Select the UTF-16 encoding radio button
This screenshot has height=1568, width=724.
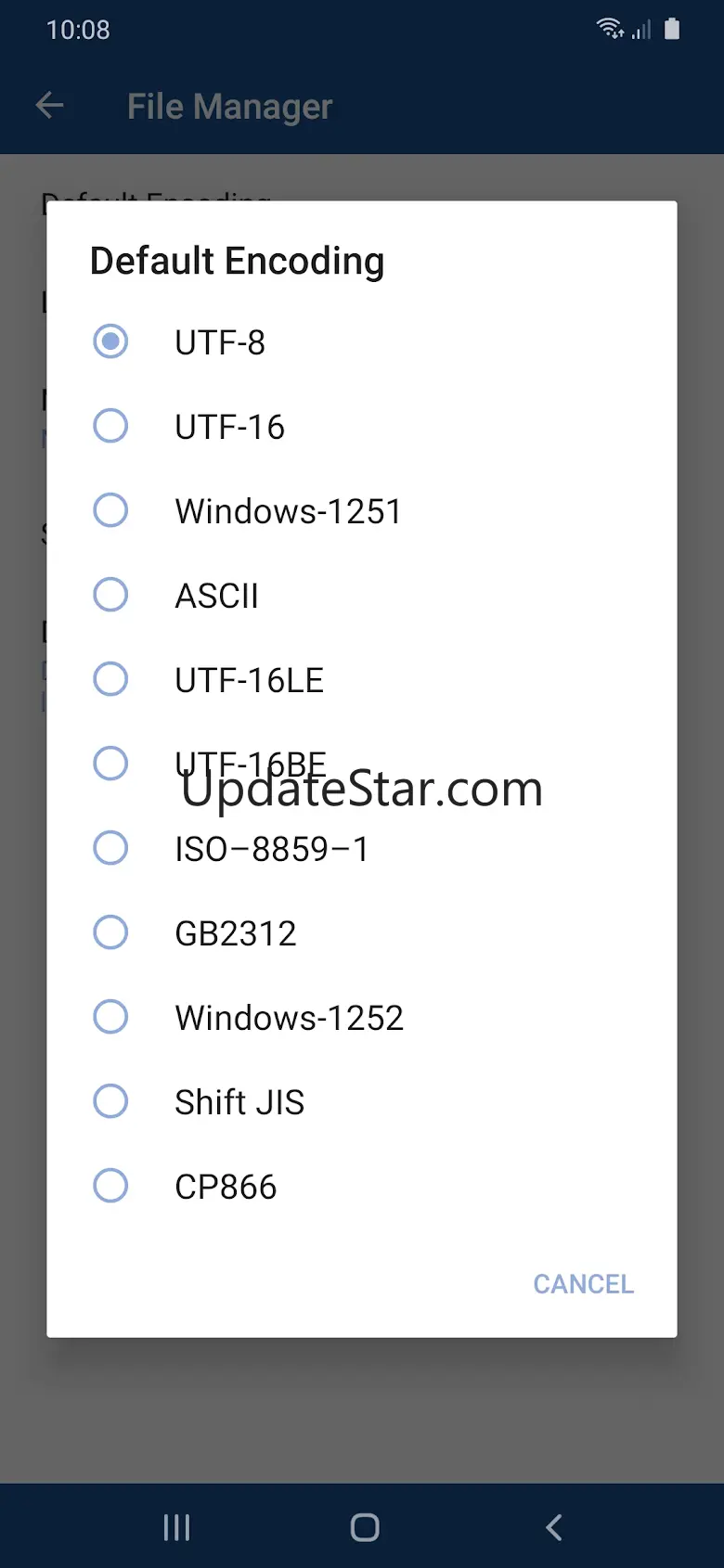110,426
